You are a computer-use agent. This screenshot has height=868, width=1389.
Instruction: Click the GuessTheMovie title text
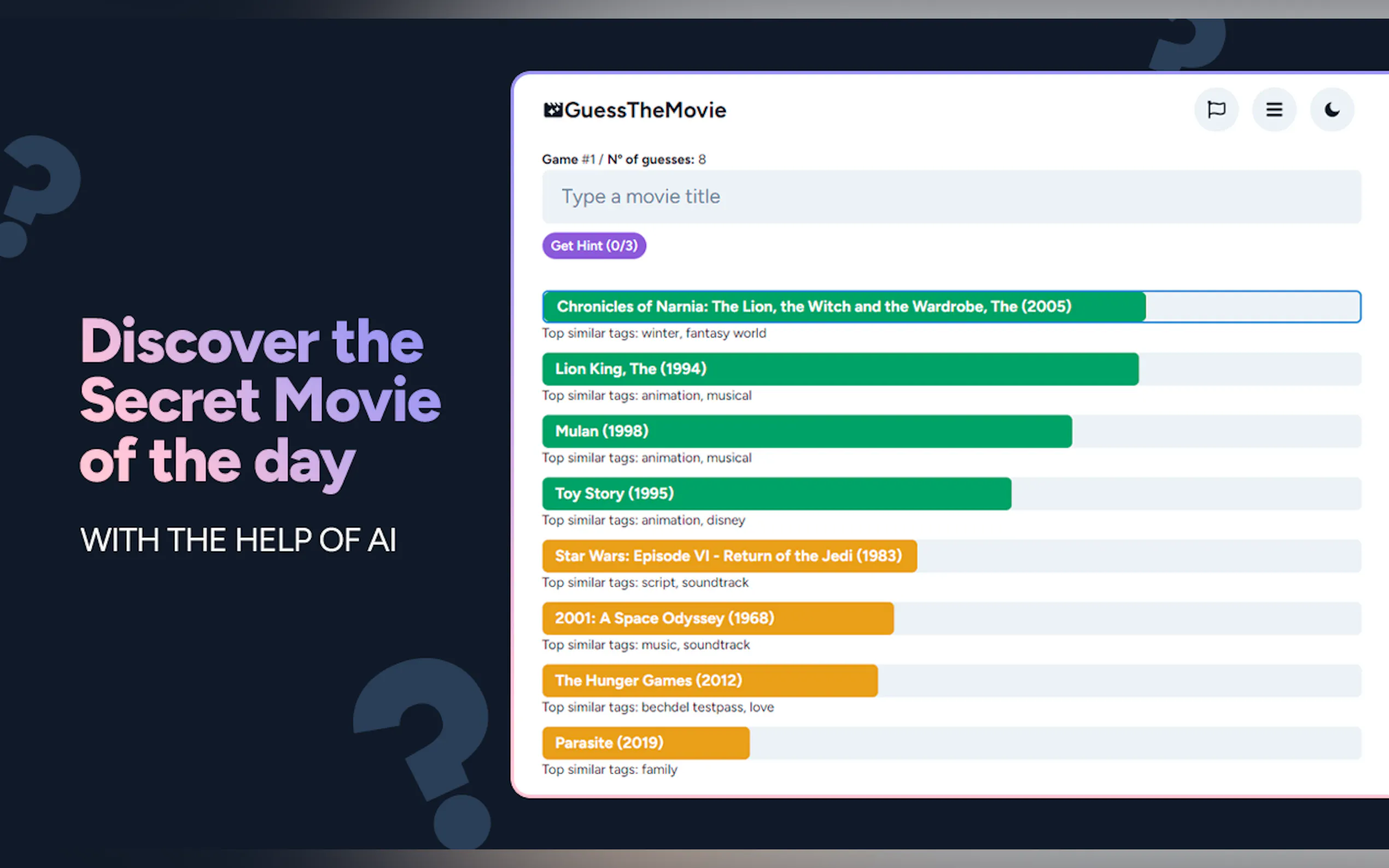(x=645, y=110)
